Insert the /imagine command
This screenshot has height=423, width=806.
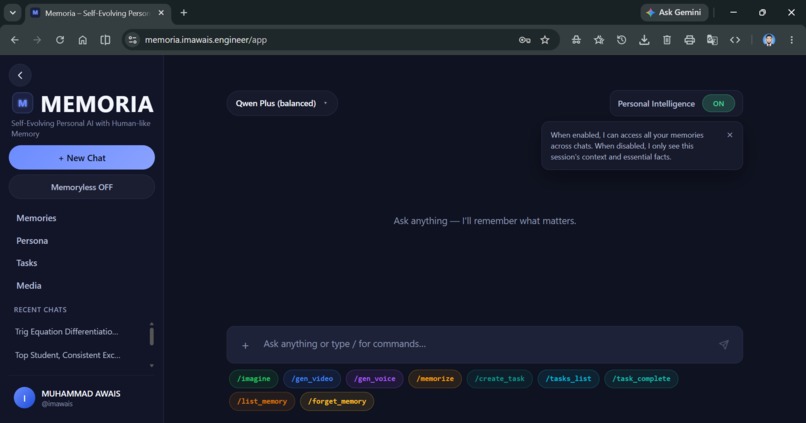[x=253, y=379]
